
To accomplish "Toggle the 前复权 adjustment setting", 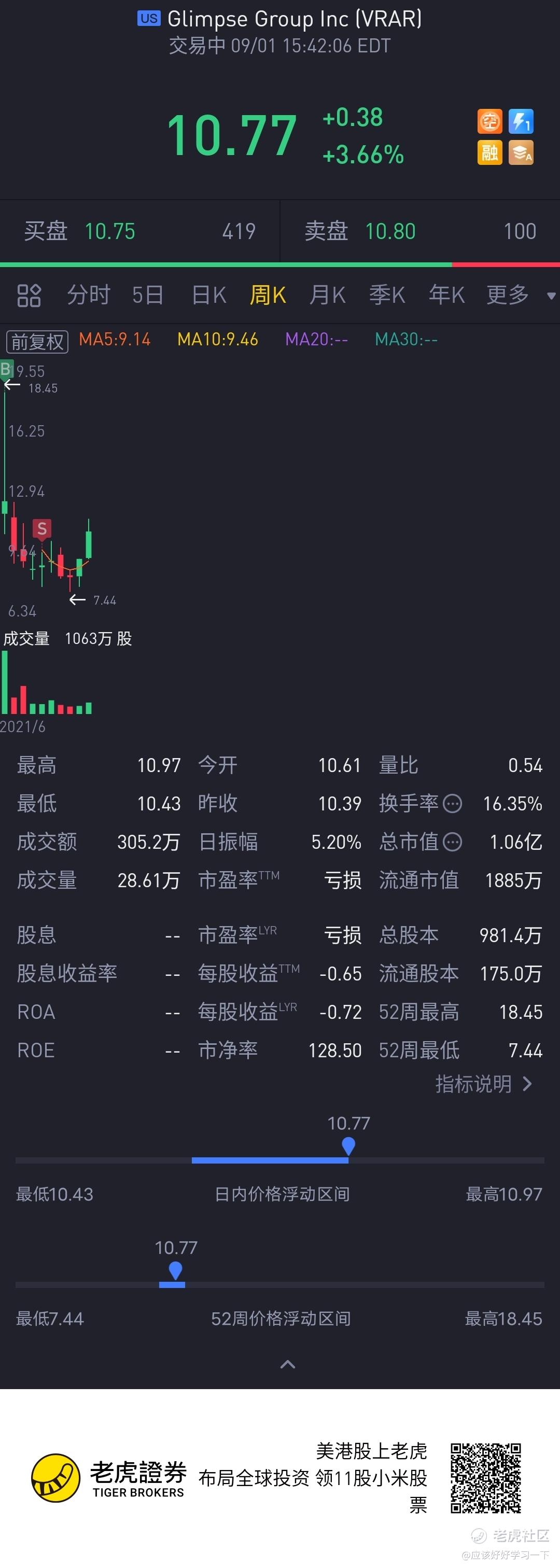I will pyautogui.click(x=37, y=341).
